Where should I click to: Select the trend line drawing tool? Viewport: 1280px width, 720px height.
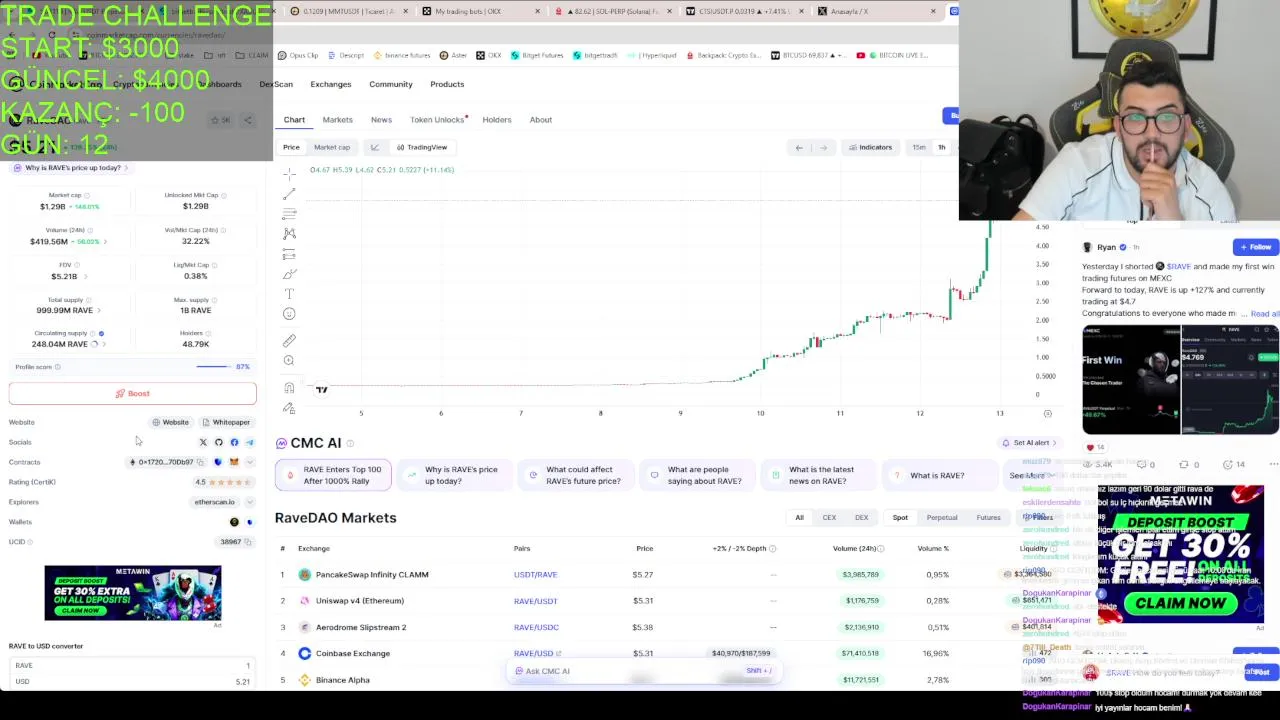(x=289, y=194)
